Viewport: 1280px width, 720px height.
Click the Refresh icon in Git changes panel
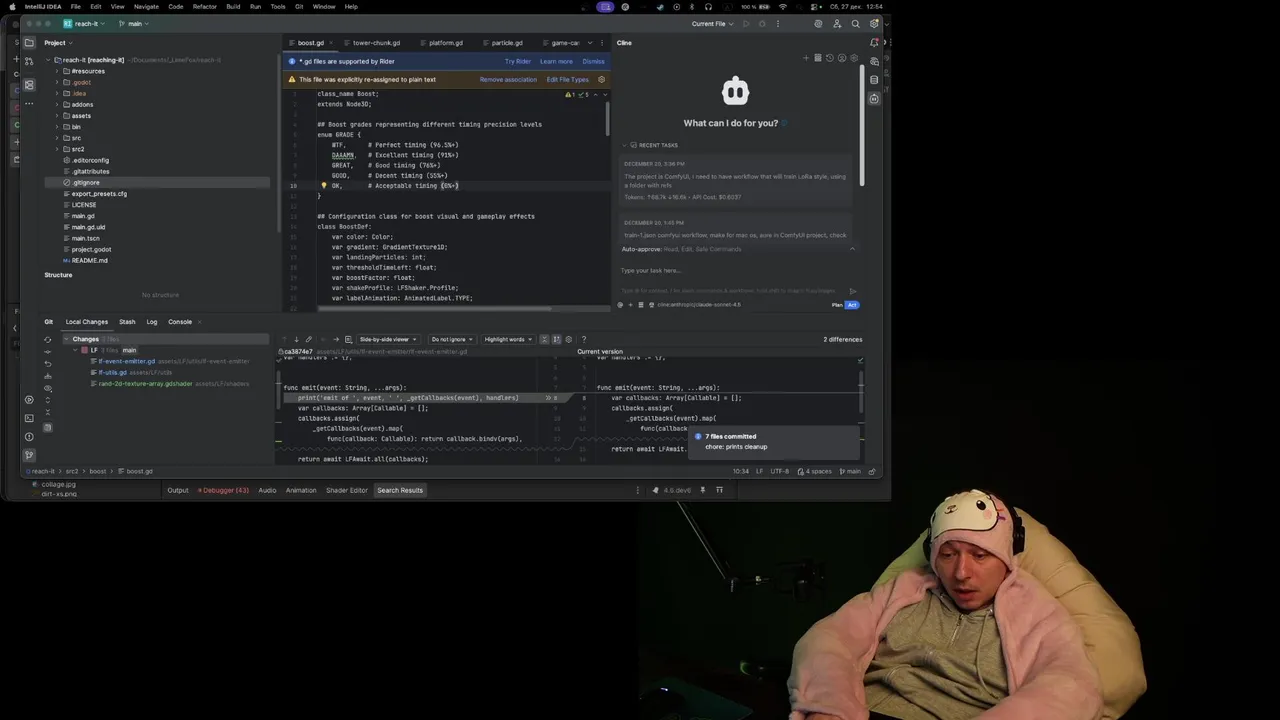pyautogui.click(x=47, y=339)
